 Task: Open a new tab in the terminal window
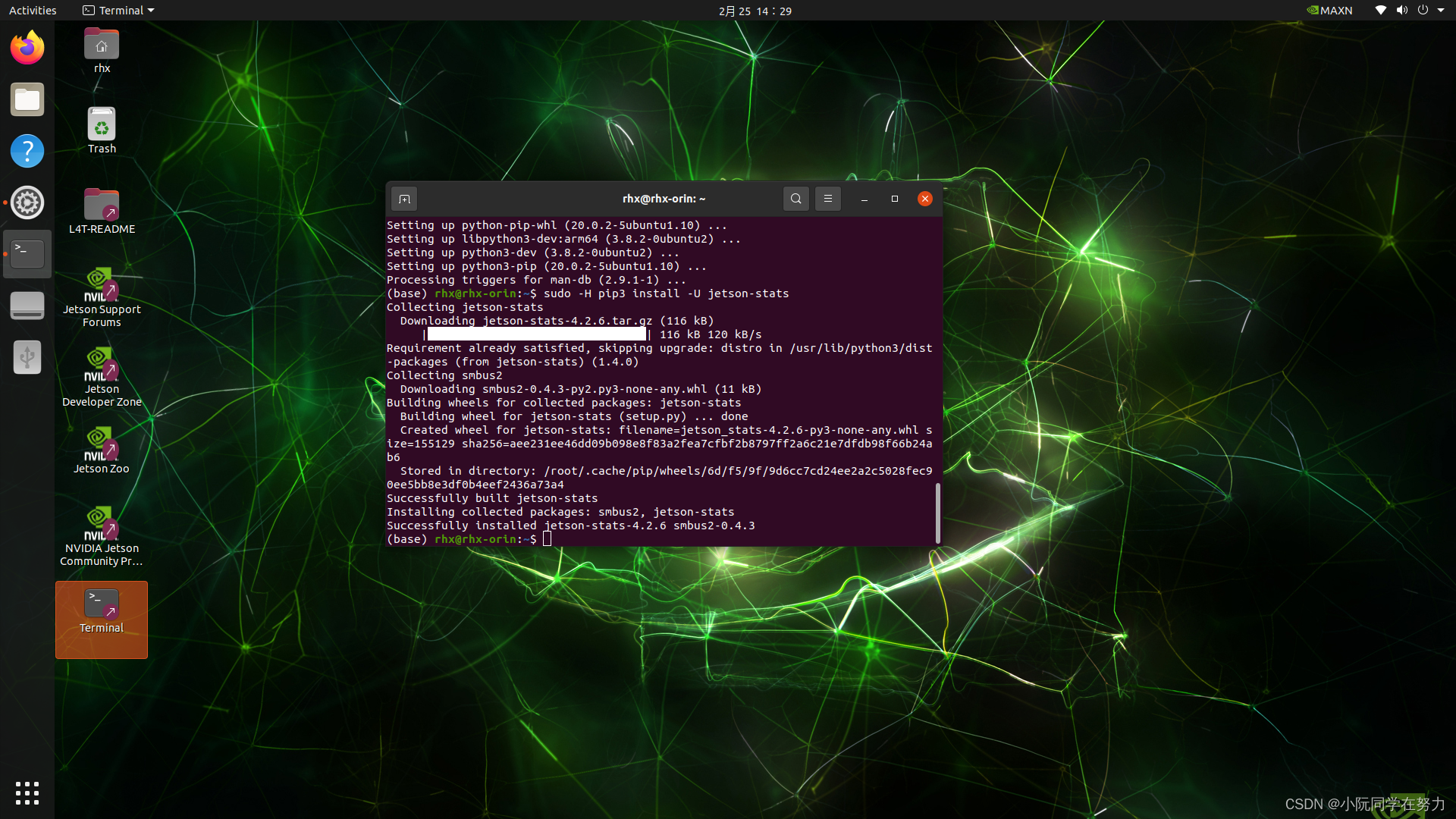click(x=404, y=199)
